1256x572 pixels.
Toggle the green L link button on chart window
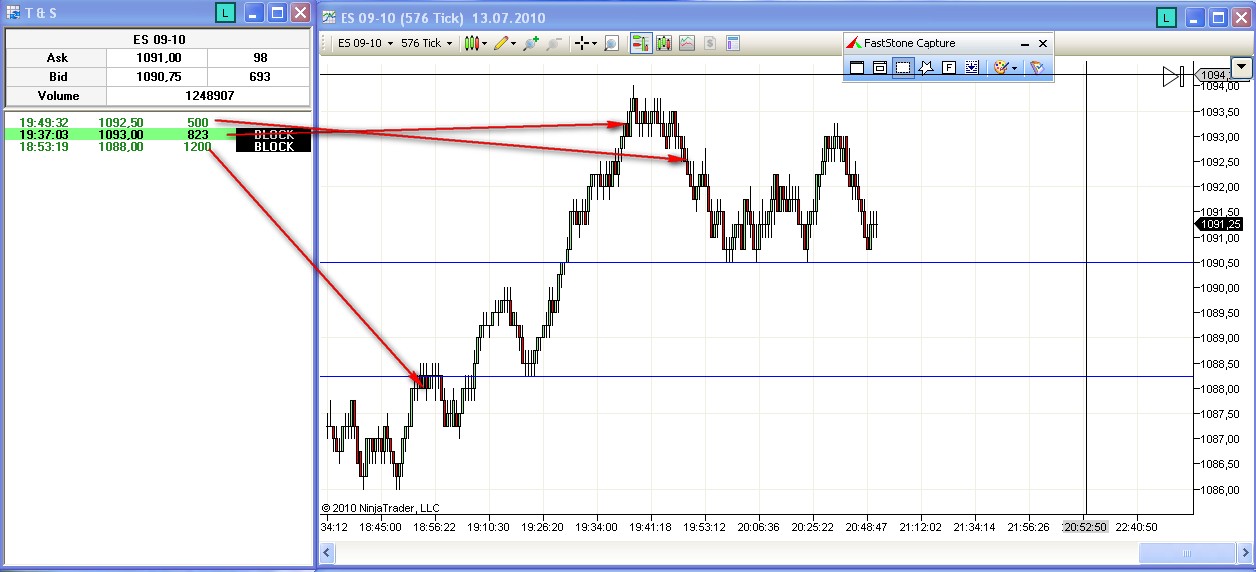click(x=1166, y=16)
